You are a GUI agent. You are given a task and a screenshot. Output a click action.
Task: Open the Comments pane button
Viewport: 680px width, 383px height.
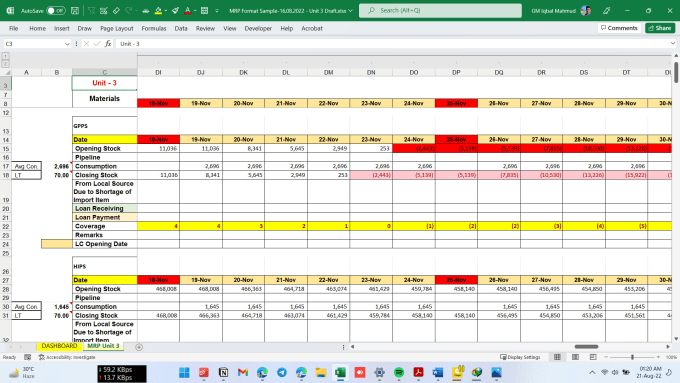click(x=619, y=28)
